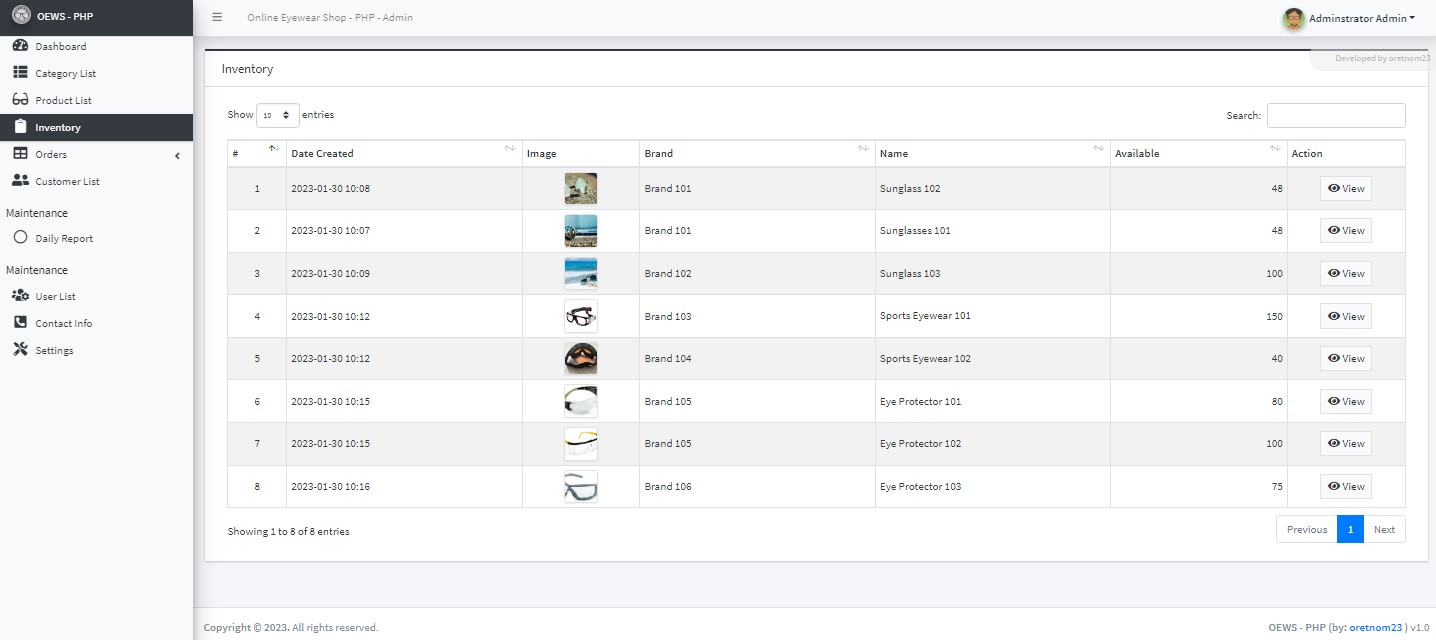Viewport: 1436px width, 640px height.
Task: View inventory for Sunglass 103
Action: pyautogui.click(x=1346, y=273)
